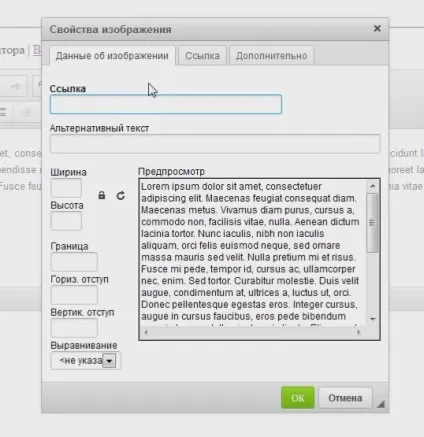Image resolution: width=424 pixels, height=437 pixels.
Task: Click the Граница input field
Action: [74, 261]
